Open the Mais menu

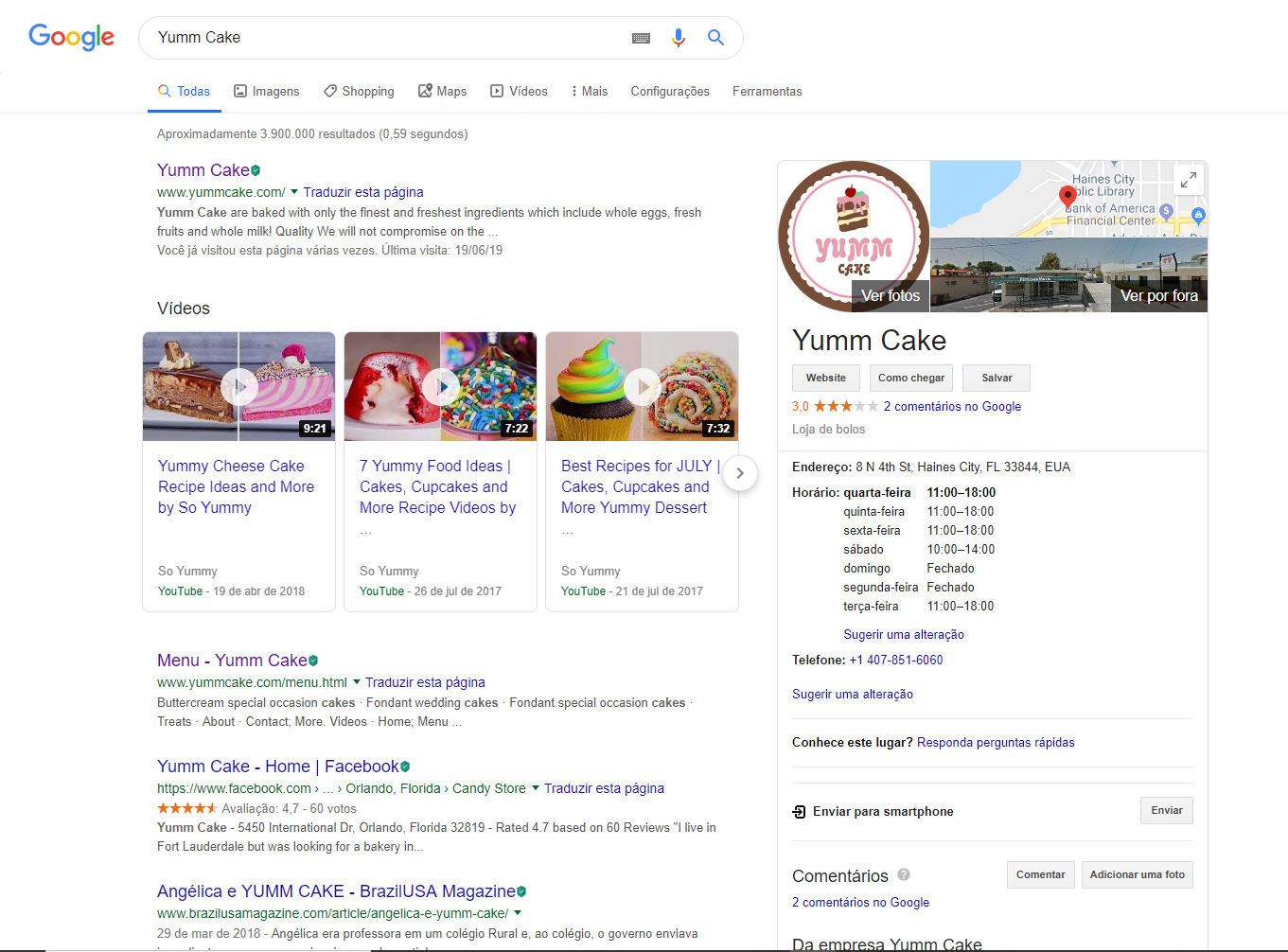coord(590,91)
